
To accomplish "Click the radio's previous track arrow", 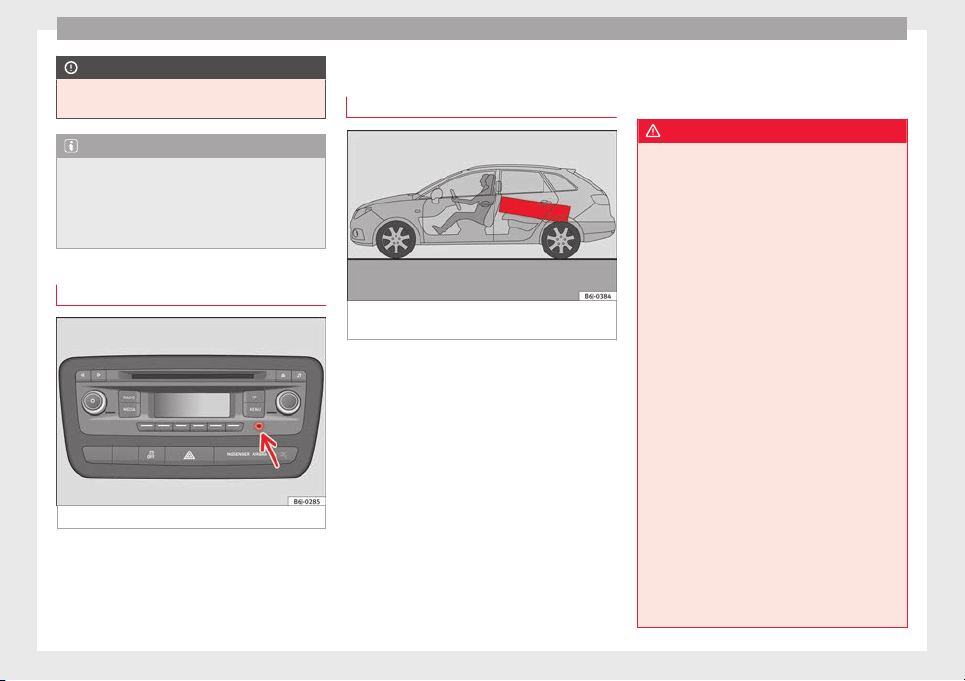I will tap(83, 375).
